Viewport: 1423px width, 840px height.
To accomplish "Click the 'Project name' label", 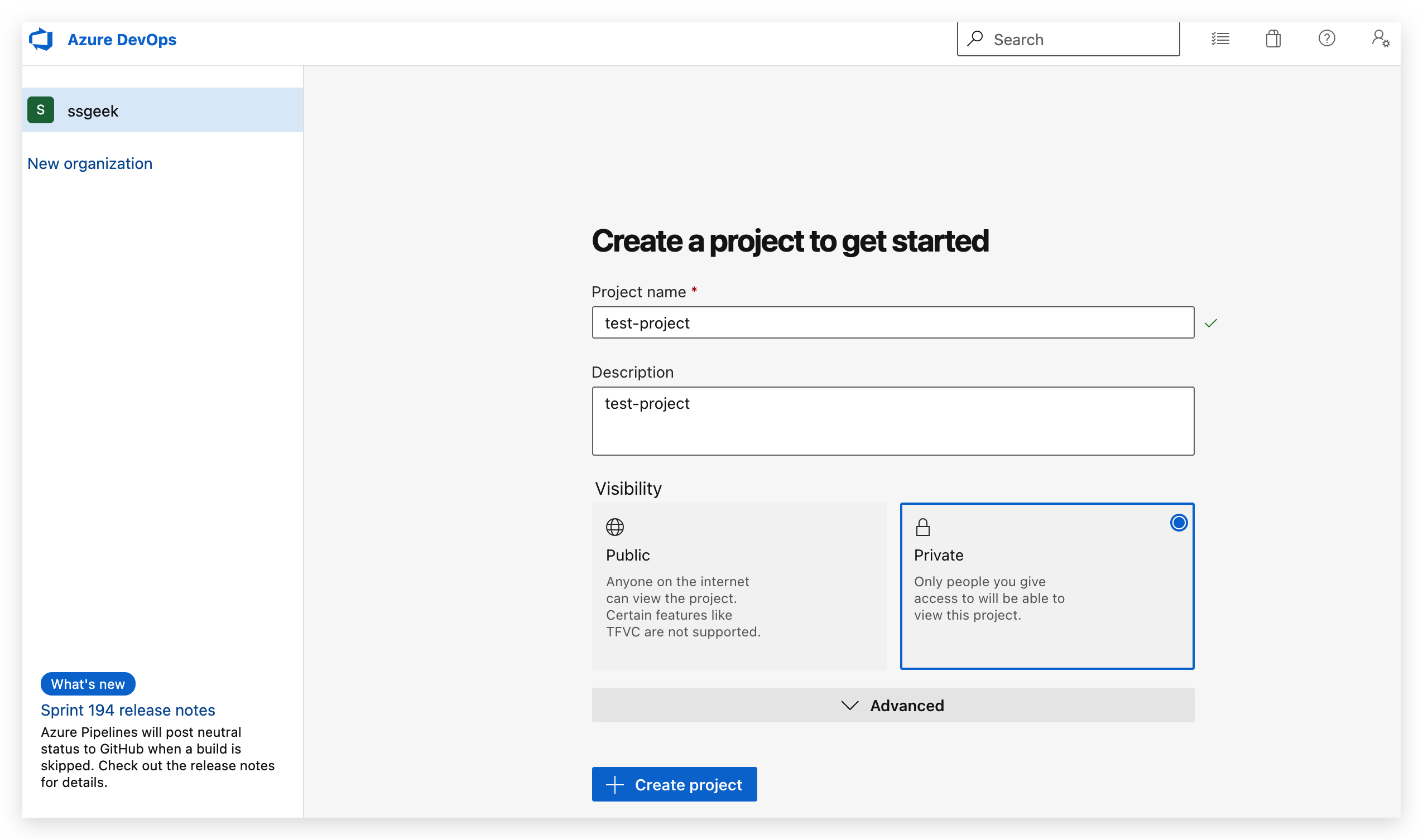I will [638, 292].
